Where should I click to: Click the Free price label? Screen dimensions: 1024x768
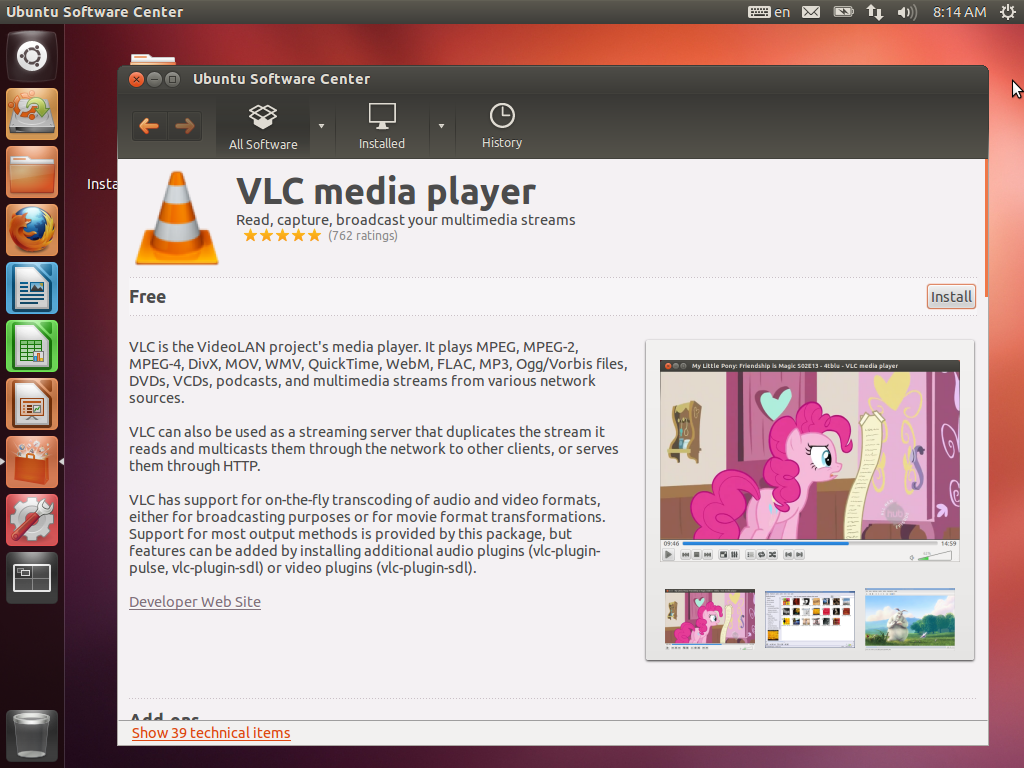[x=148, y=296]
